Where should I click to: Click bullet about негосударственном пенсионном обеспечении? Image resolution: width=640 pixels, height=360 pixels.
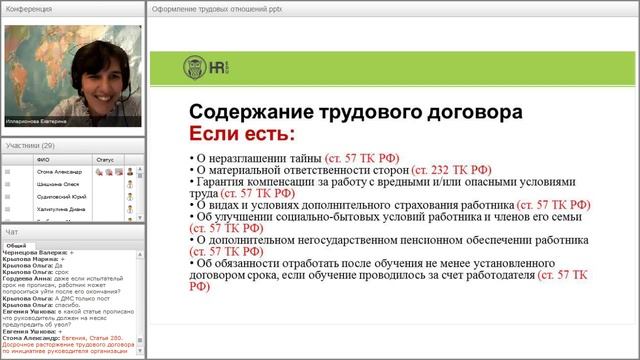click(389, 246)
